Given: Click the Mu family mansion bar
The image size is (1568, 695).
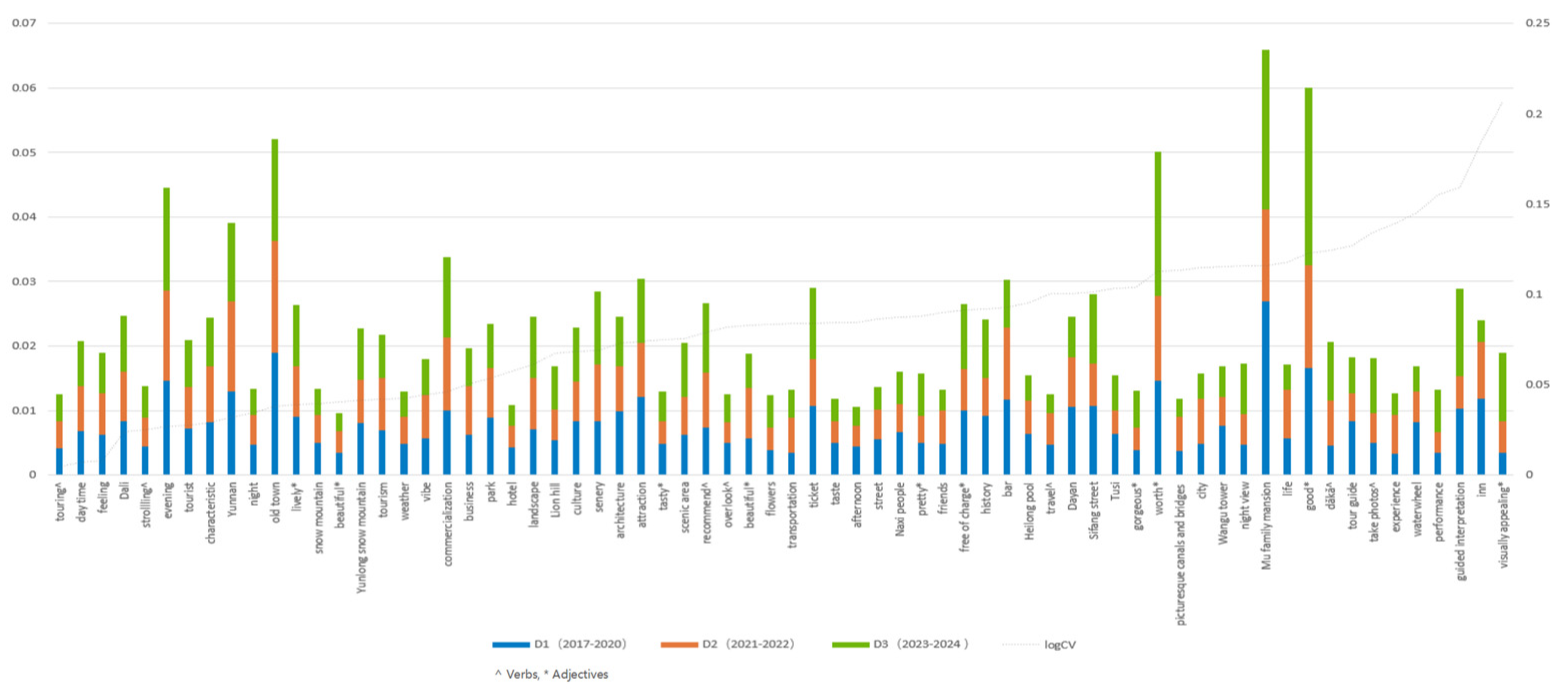Looking at the screenshot, I should (x=1266, y=262).
